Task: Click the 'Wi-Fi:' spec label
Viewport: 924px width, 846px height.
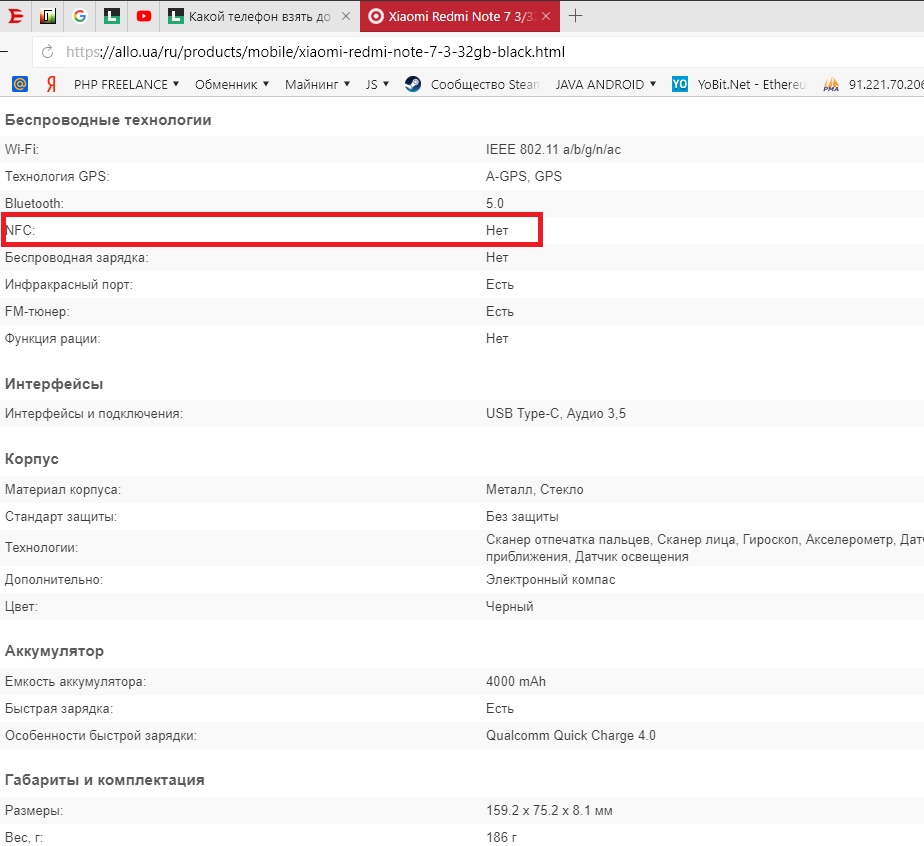Action: (x=22, y=150)
